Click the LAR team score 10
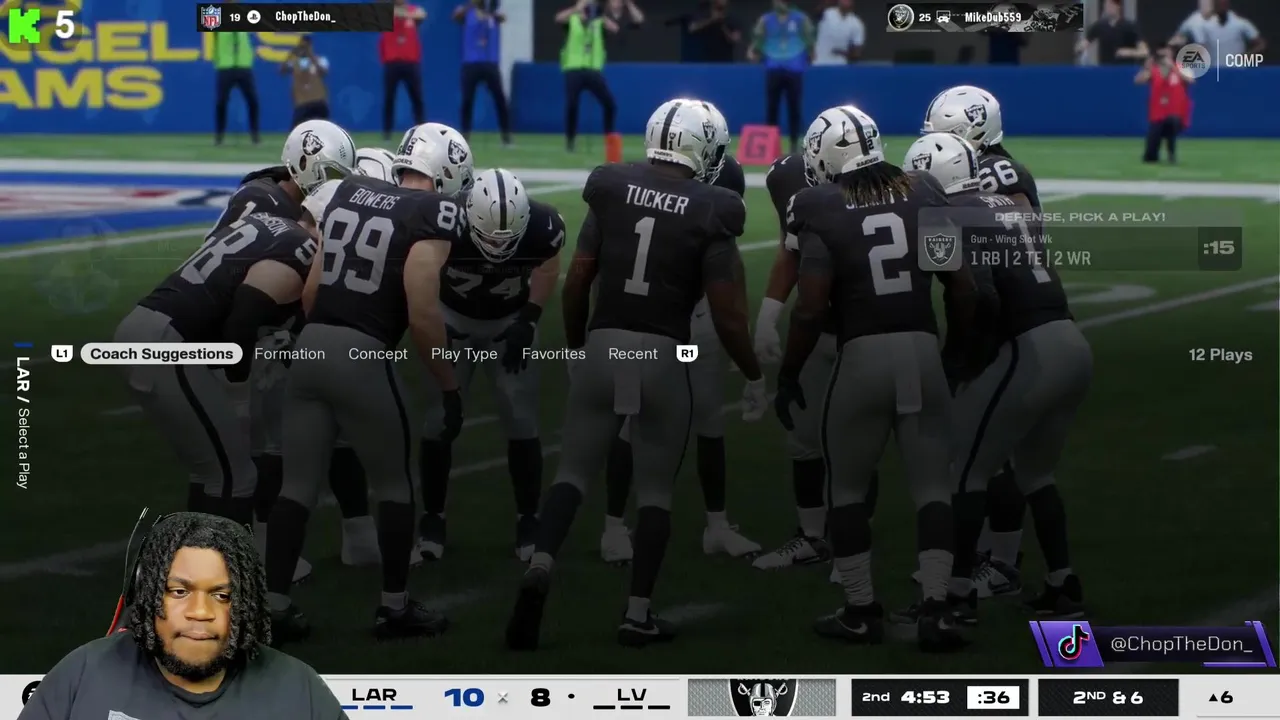Viewport: 1280px width, 720px height. (464, 697)
